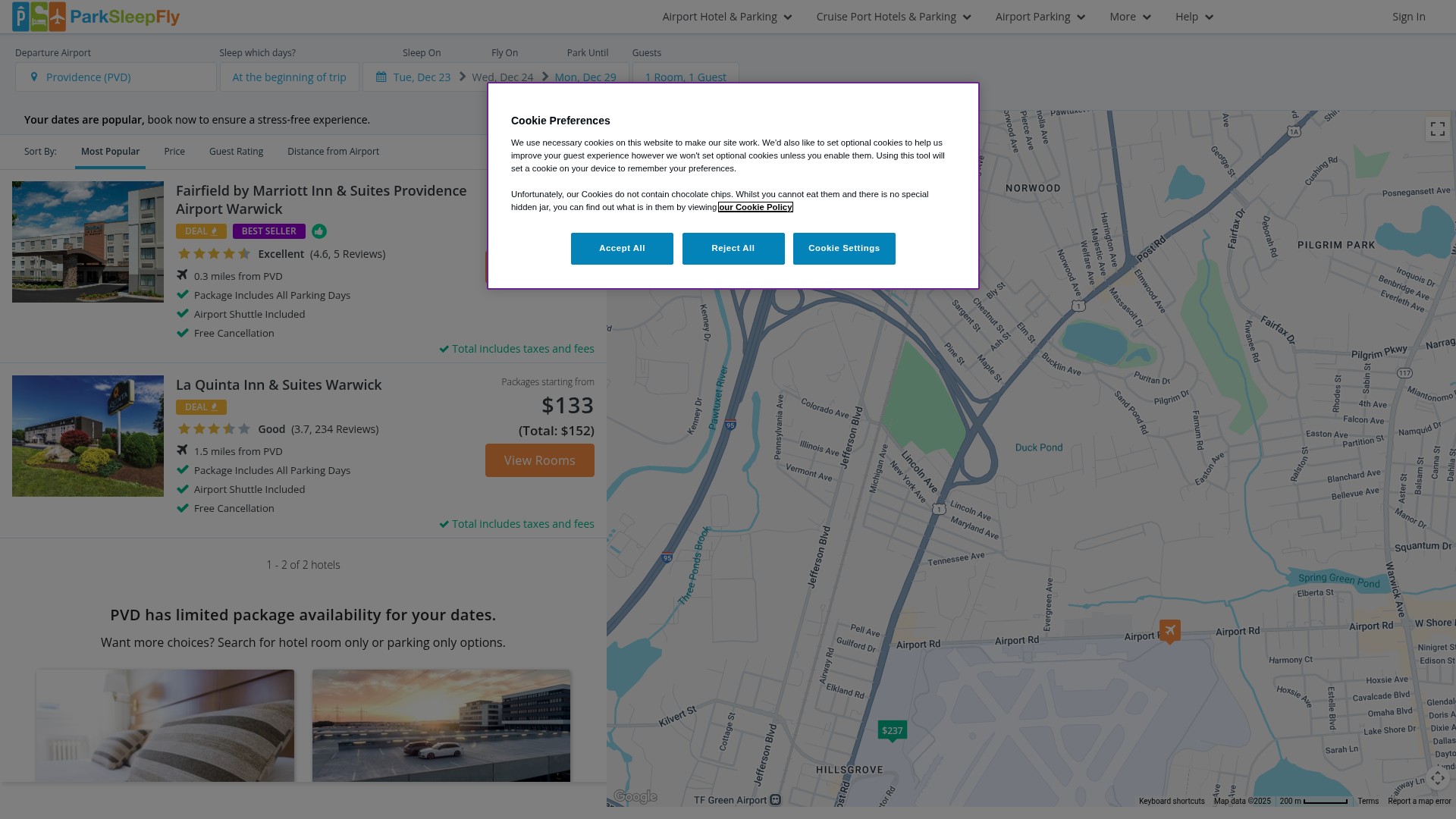
Task: Click the BEST SELLER badge
Action: tap(269, 231)
